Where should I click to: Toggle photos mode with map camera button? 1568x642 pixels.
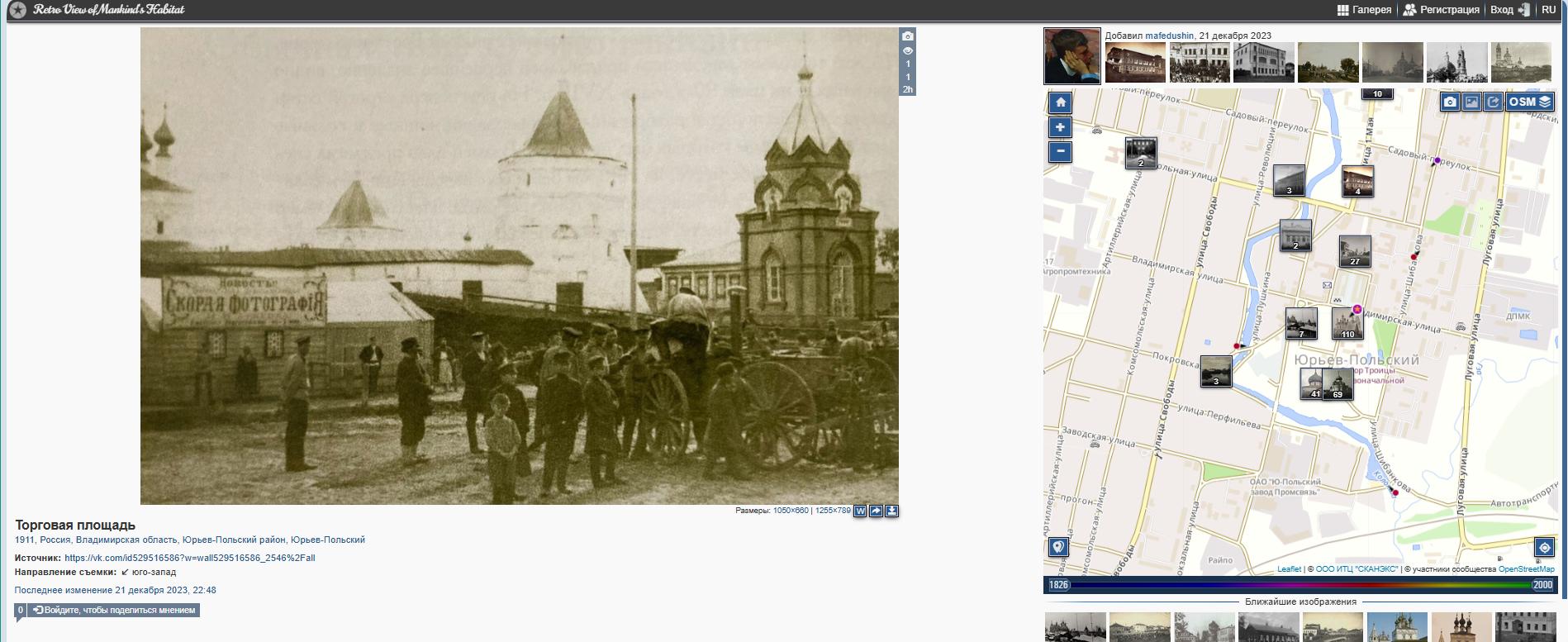click(1450, 102)
